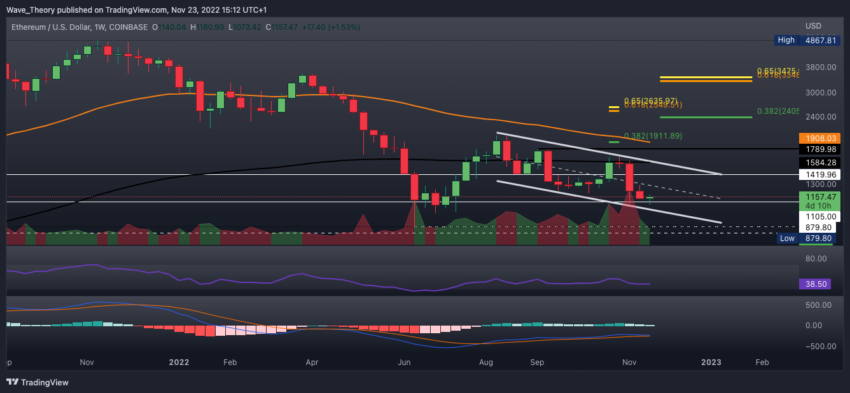
Task: Select the upper white descending channel line
Action: [609, 153]
